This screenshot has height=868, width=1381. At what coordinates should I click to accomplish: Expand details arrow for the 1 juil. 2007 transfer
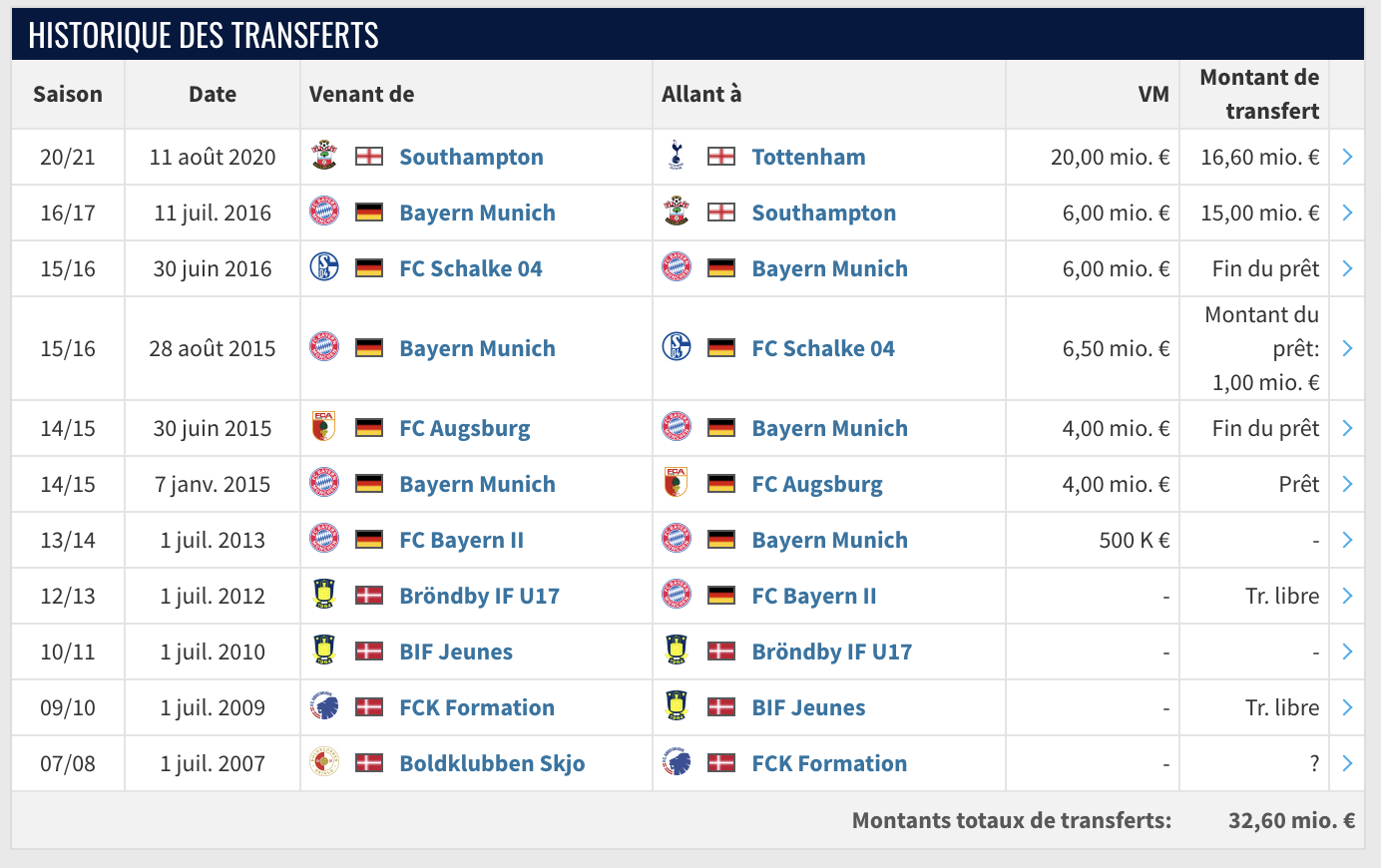point(1347,763)
